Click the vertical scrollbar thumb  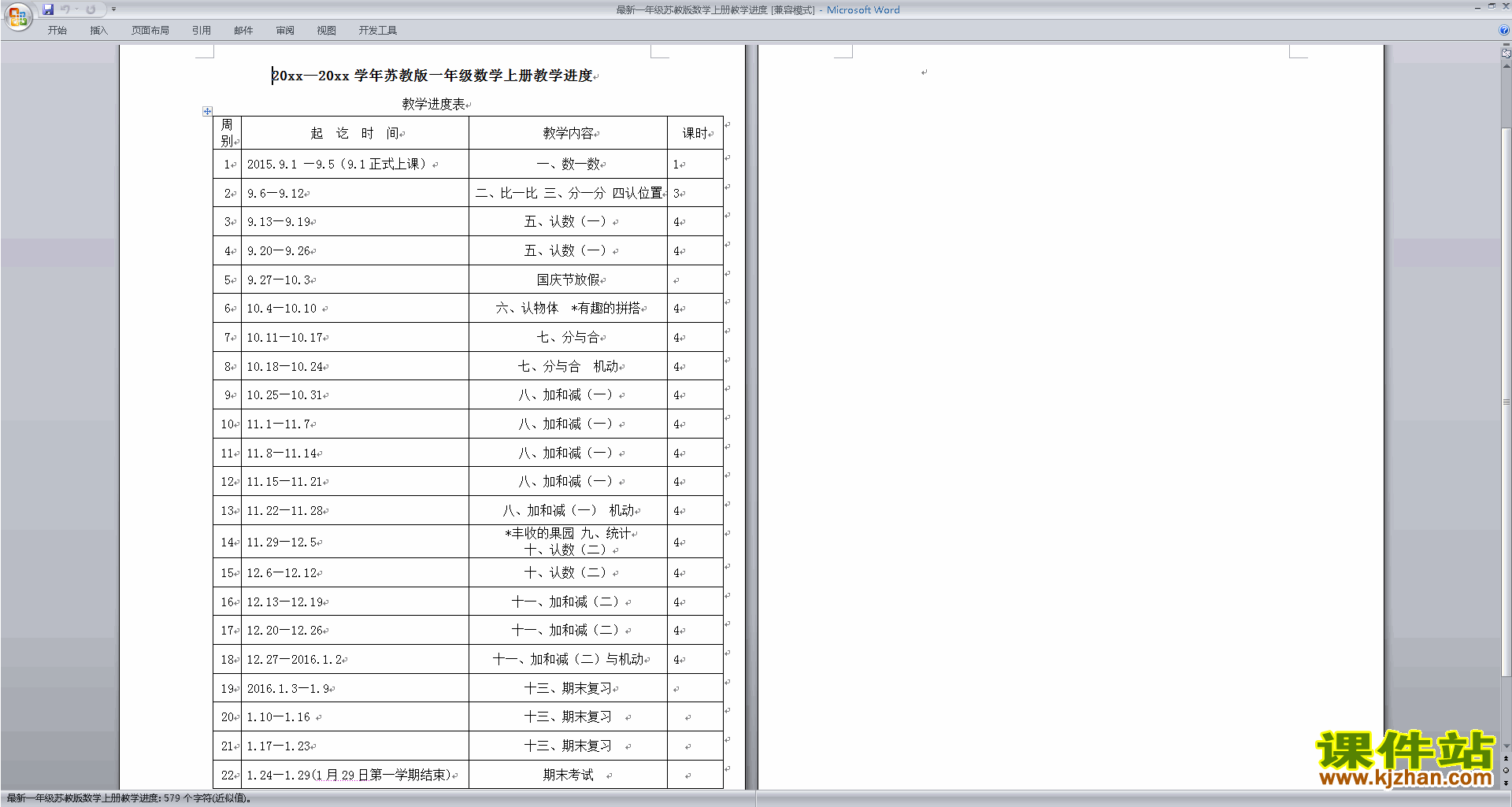pyautogui.click(x=1506, y=402)
